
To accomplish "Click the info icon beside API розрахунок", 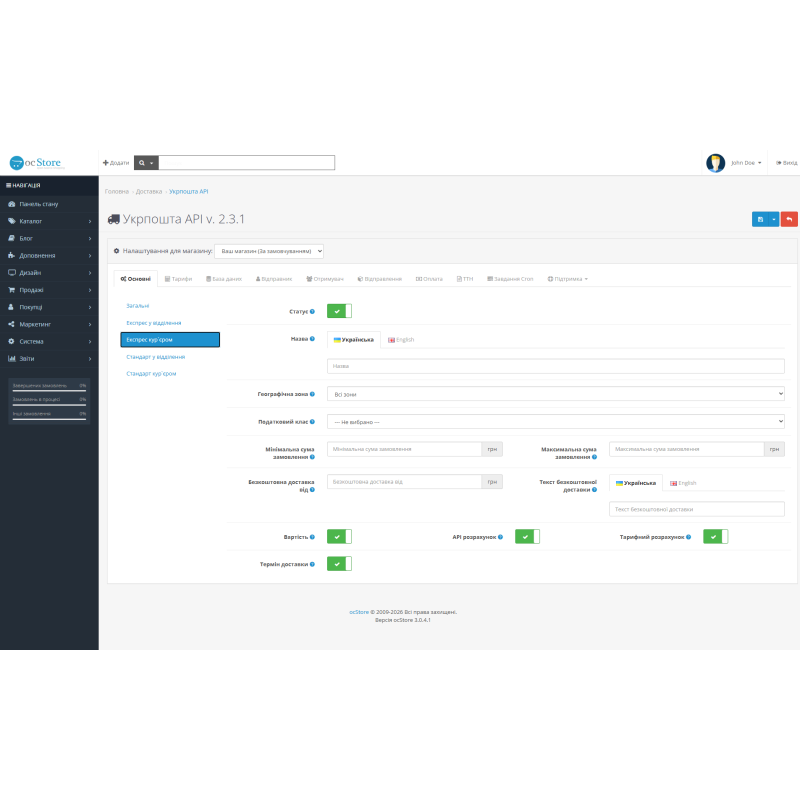I will point(501,537).
